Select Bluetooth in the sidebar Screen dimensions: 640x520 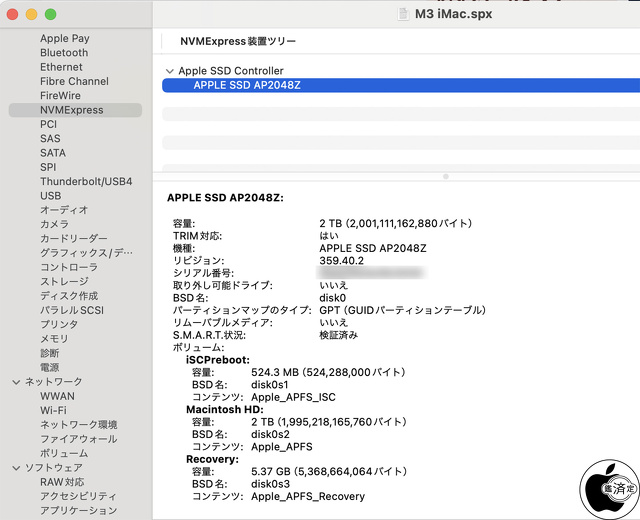pyautogui.click(x=64, y=53)
